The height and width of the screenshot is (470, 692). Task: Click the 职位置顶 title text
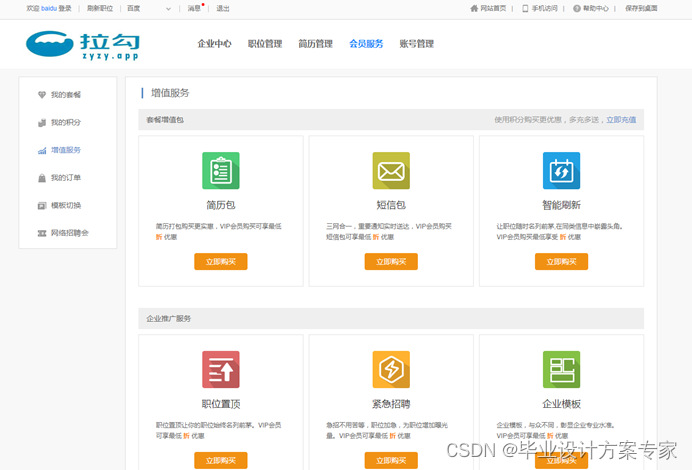tap(221, 404)
